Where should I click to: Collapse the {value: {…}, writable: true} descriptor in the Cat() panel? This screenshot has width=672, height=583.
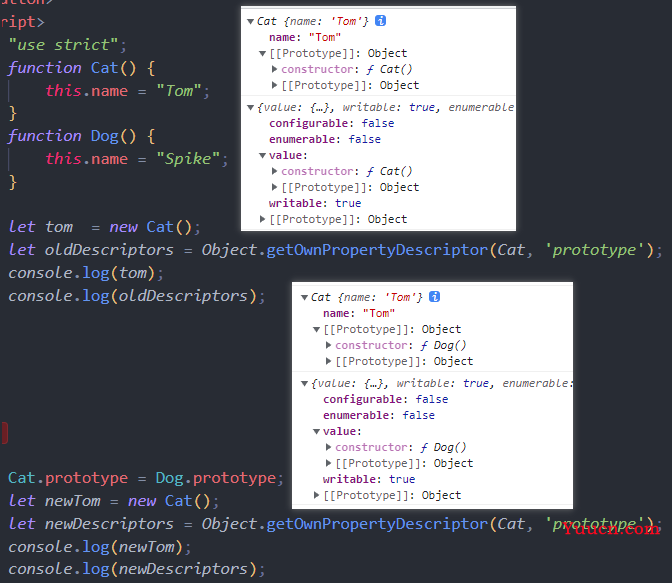250,108
